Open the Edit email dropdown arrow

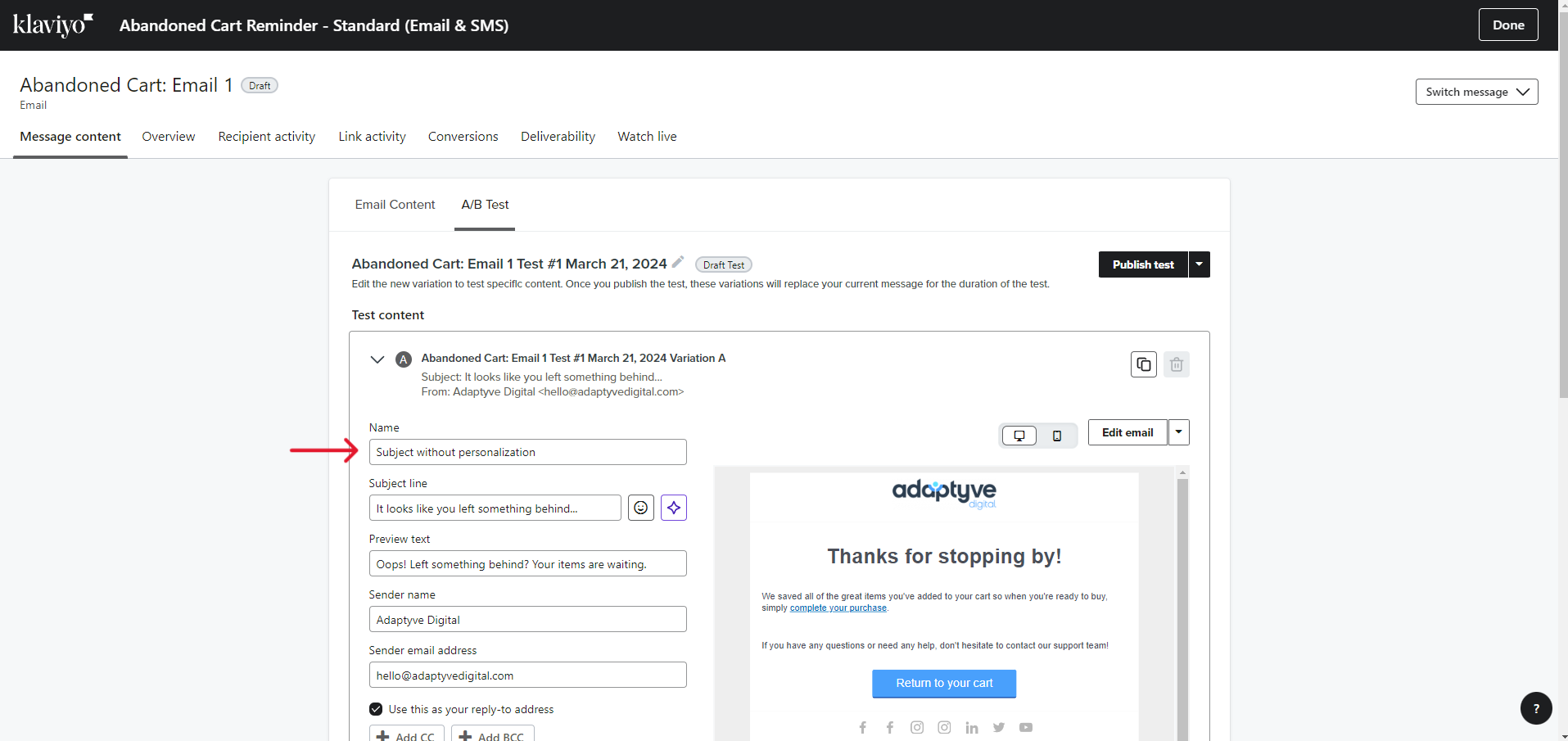1178,432
